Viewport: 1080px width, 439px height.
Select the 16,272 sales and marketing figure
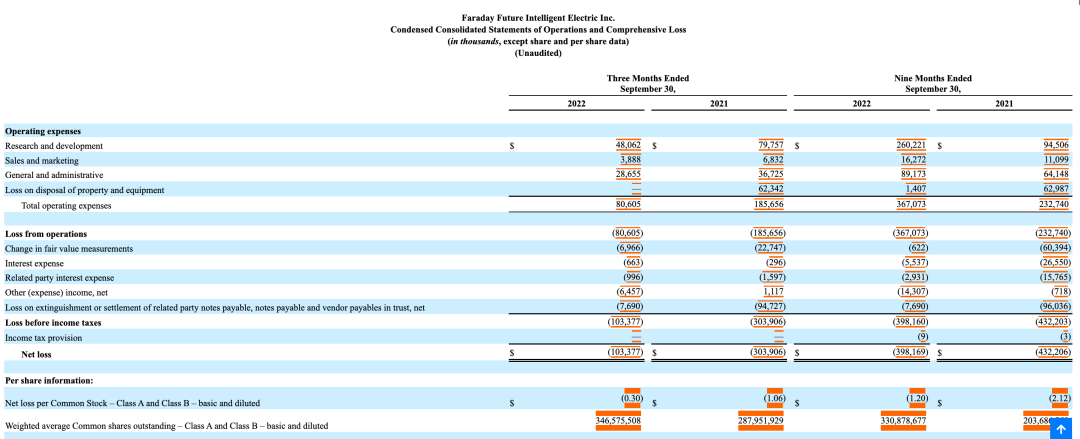(913, 161)
